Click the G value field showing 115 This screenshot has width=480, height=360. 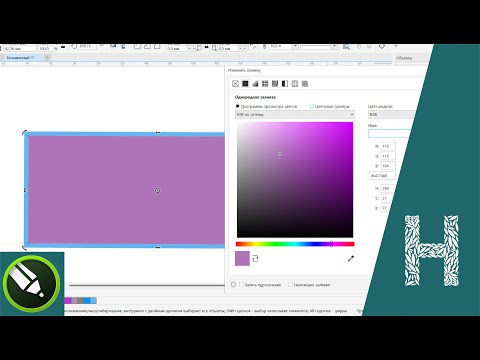[x=388, y=156]
